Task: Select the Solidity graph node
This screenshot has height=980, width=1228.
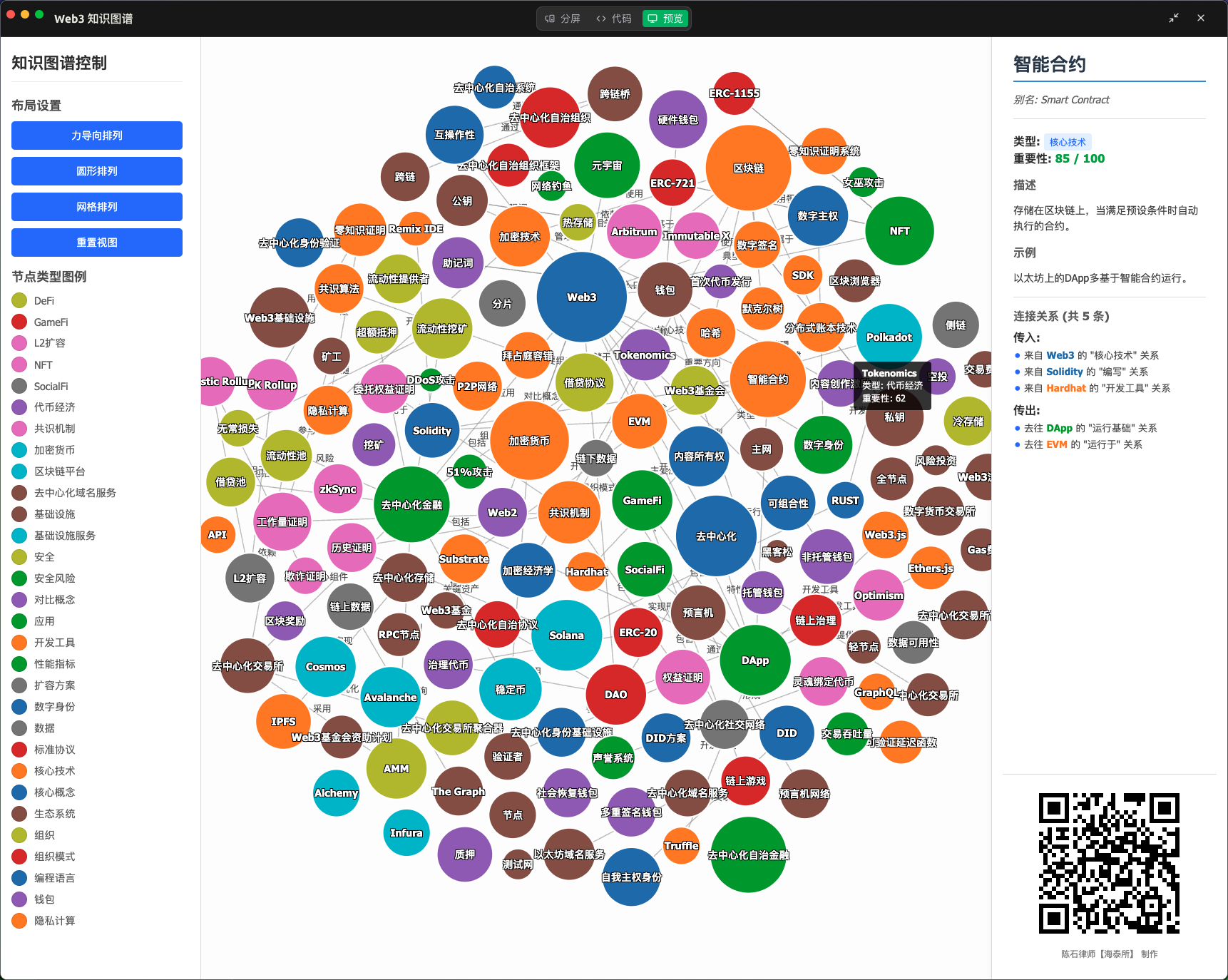Action: coord(432,431)
